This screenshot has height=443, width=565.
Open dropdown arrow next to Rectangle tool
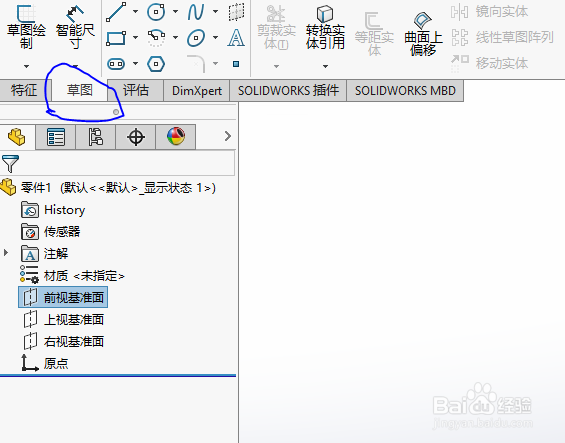[135, 37]
